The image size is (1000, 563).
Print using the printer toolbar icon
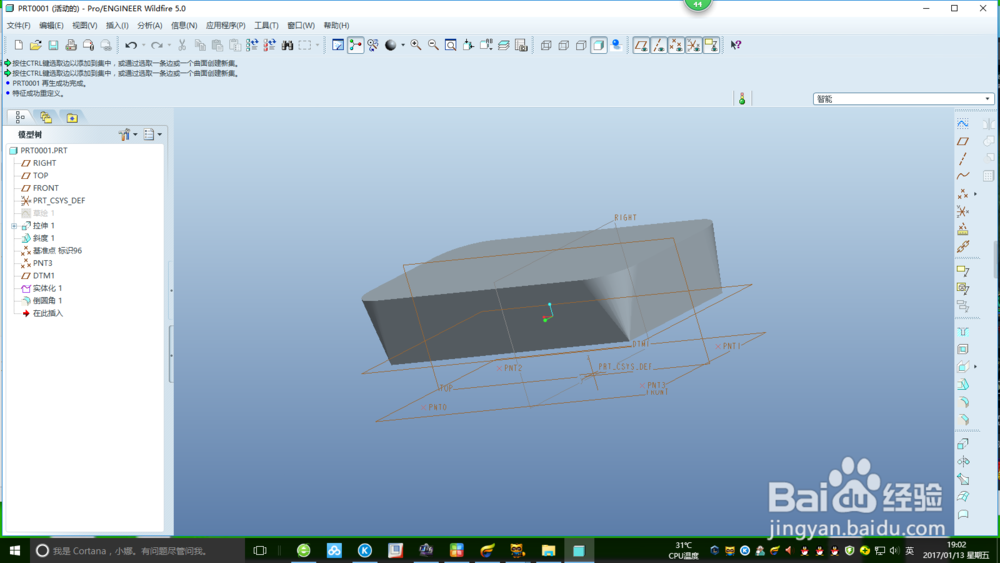pyautogui.click(x=71, y=45)
